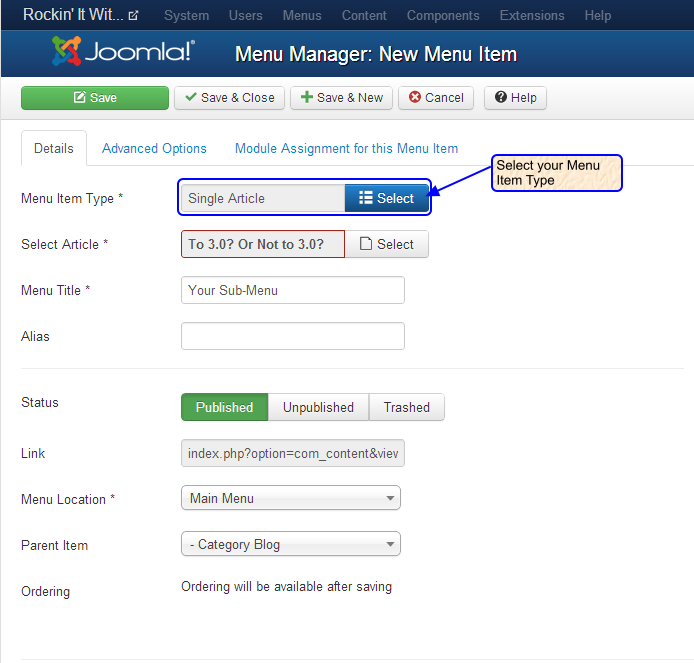Click the Link field
The height and width of the screenshot is (663, 694).
point(293,453)
